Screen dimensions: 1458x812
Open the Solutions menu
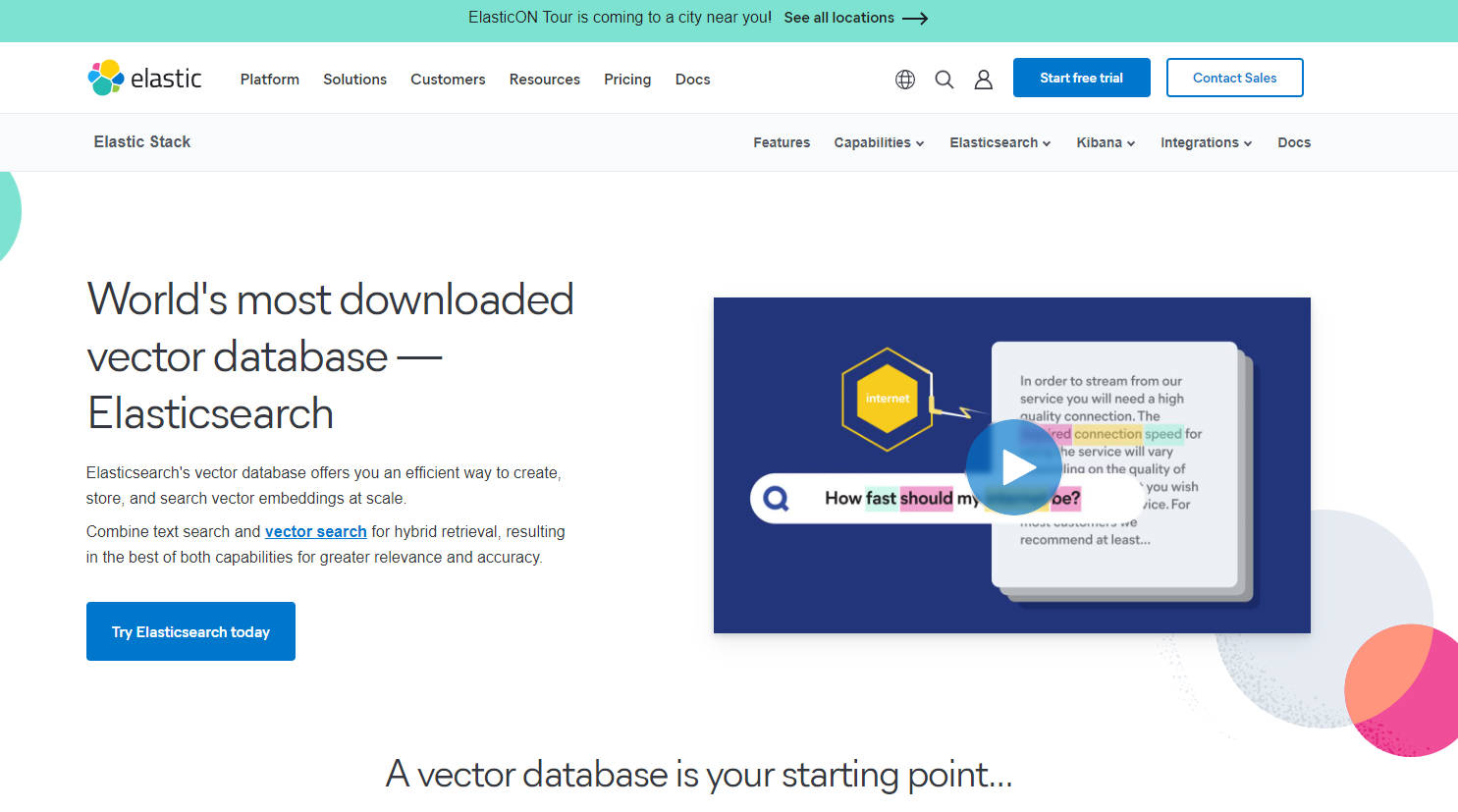tap(354, 79)
